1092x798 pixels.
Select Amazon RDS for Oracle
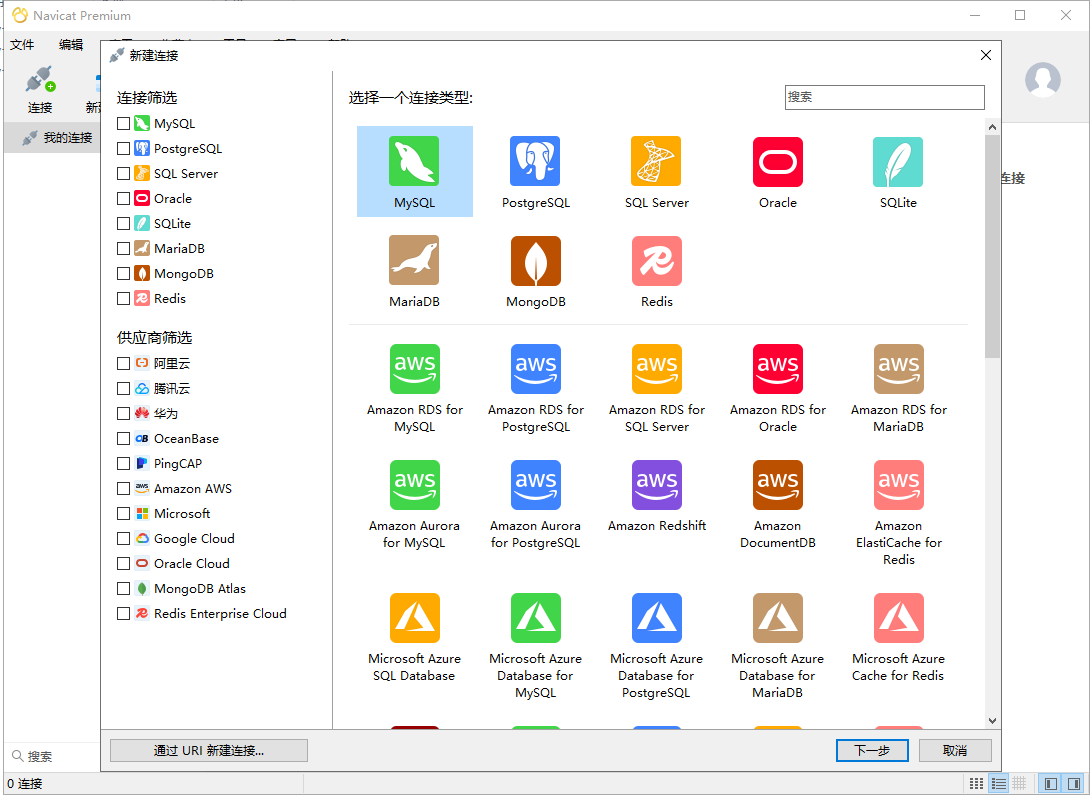click(777, 368)
